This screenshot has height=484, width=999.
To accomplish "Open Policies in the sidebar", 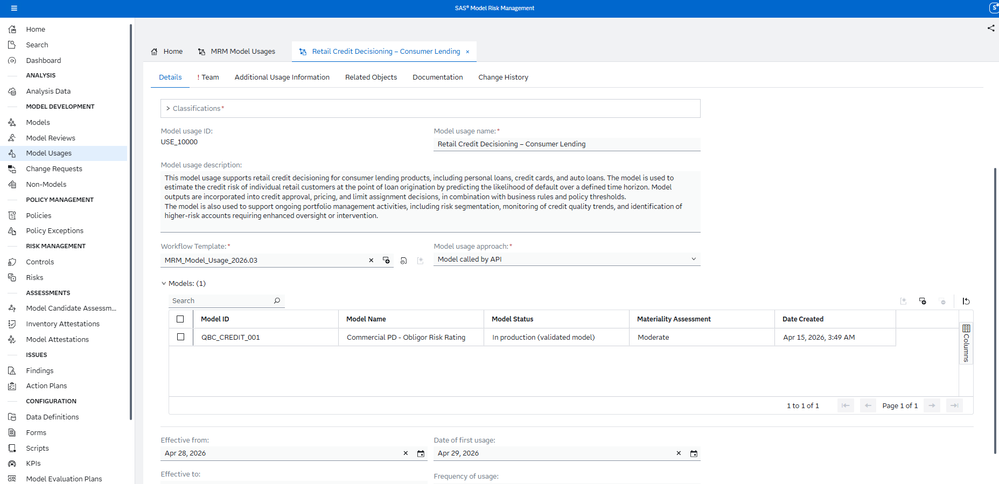I will (38, 215).
